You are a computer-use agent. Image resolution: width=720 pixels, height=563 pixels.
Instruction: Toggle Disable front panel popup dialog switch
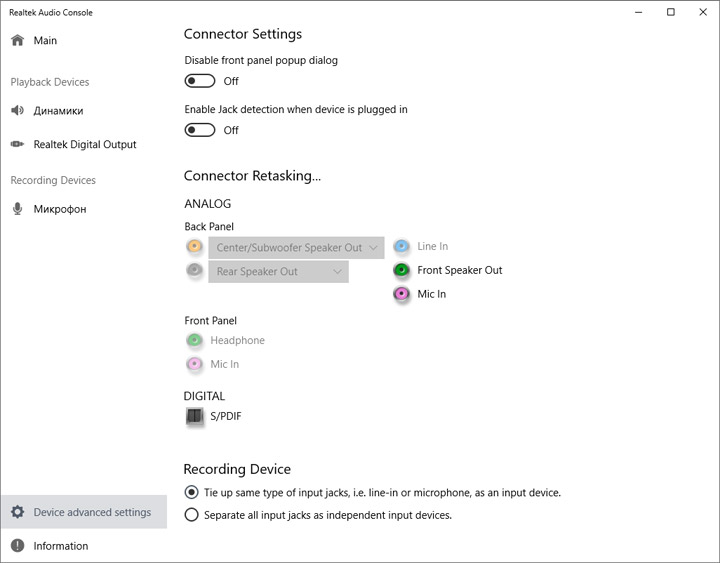click(x=200, y=81)
